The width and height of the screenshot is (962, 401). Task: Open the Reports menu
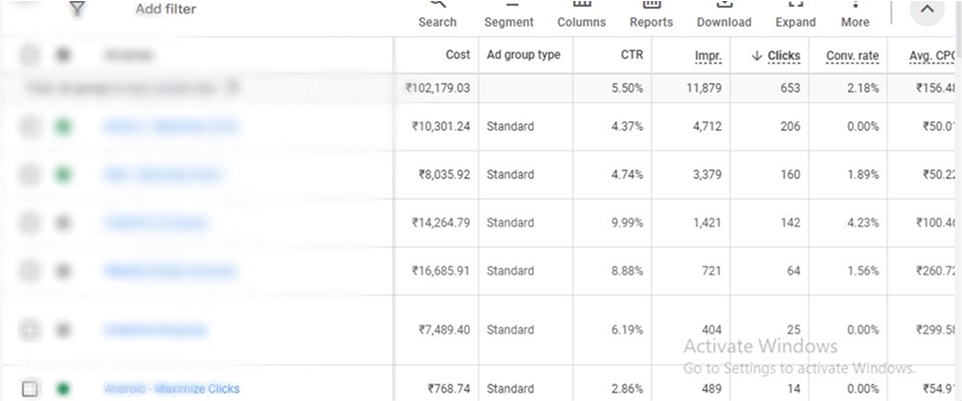click(x=650, y=15)
